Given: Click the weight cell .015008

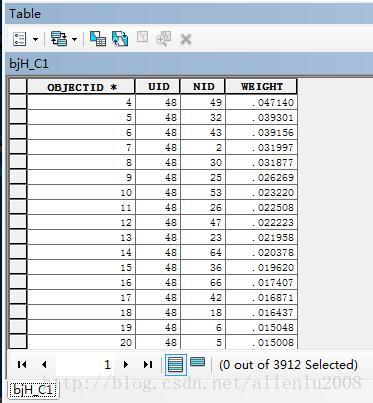Looking at the screenshot, I should point(261,342).
